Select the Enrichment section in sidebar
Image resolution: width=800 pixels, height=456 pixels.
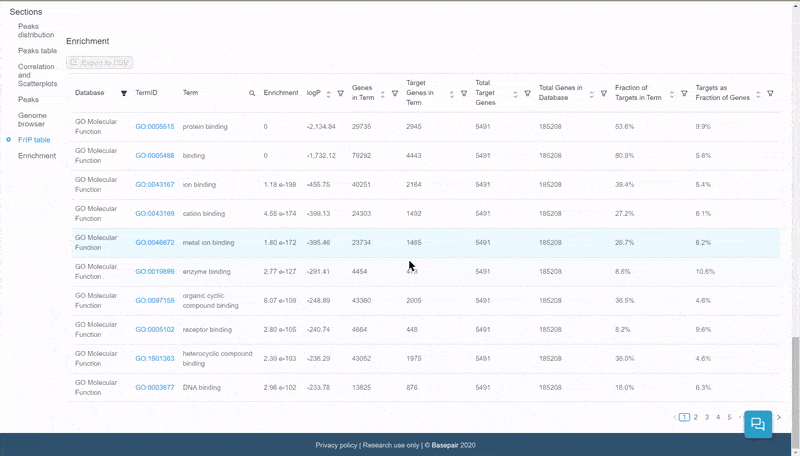click(x=37, y=156)
